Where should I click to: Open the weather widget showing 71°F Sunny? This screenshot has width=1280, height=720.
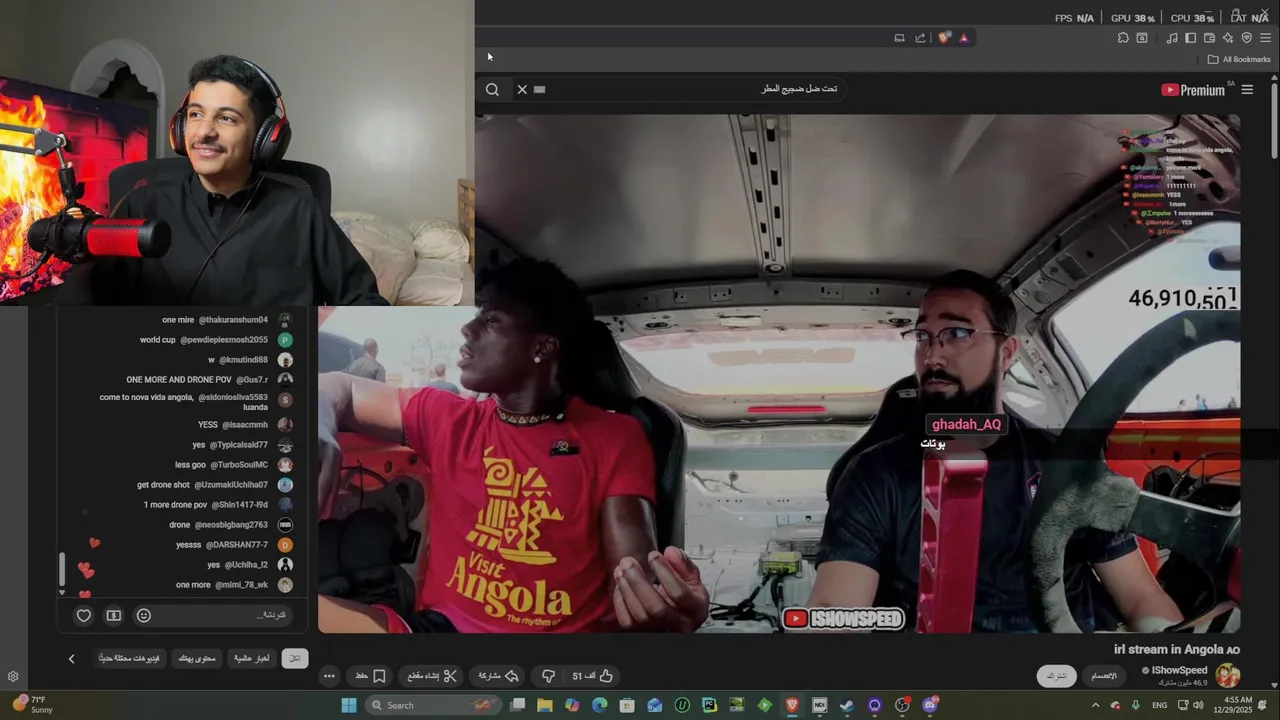(32, 705)
